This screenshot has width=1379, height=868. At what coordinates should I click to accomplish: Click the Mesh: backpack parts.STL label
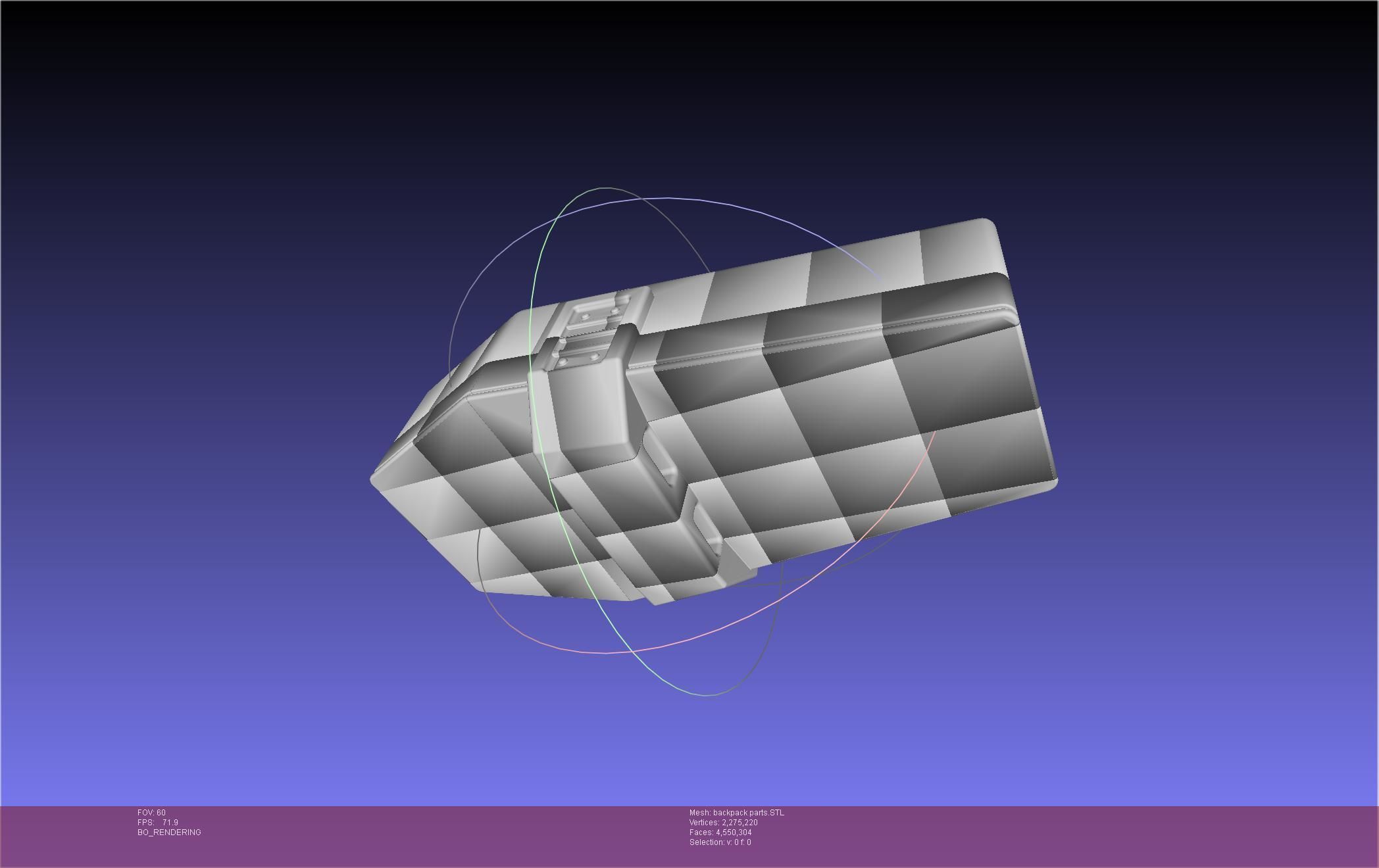click(736, 813)
